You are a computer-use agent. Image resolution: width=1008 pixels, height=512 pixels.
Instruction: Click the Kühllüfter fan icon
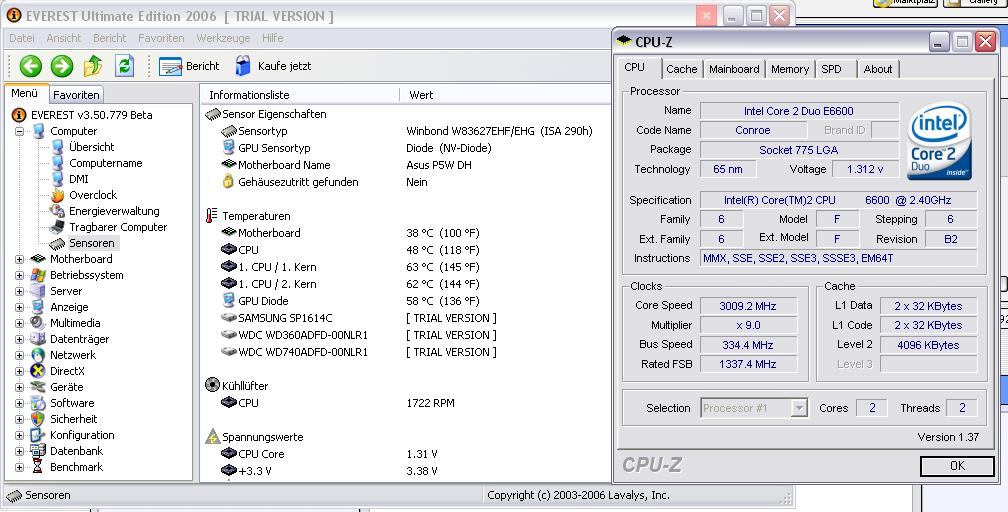213,385
